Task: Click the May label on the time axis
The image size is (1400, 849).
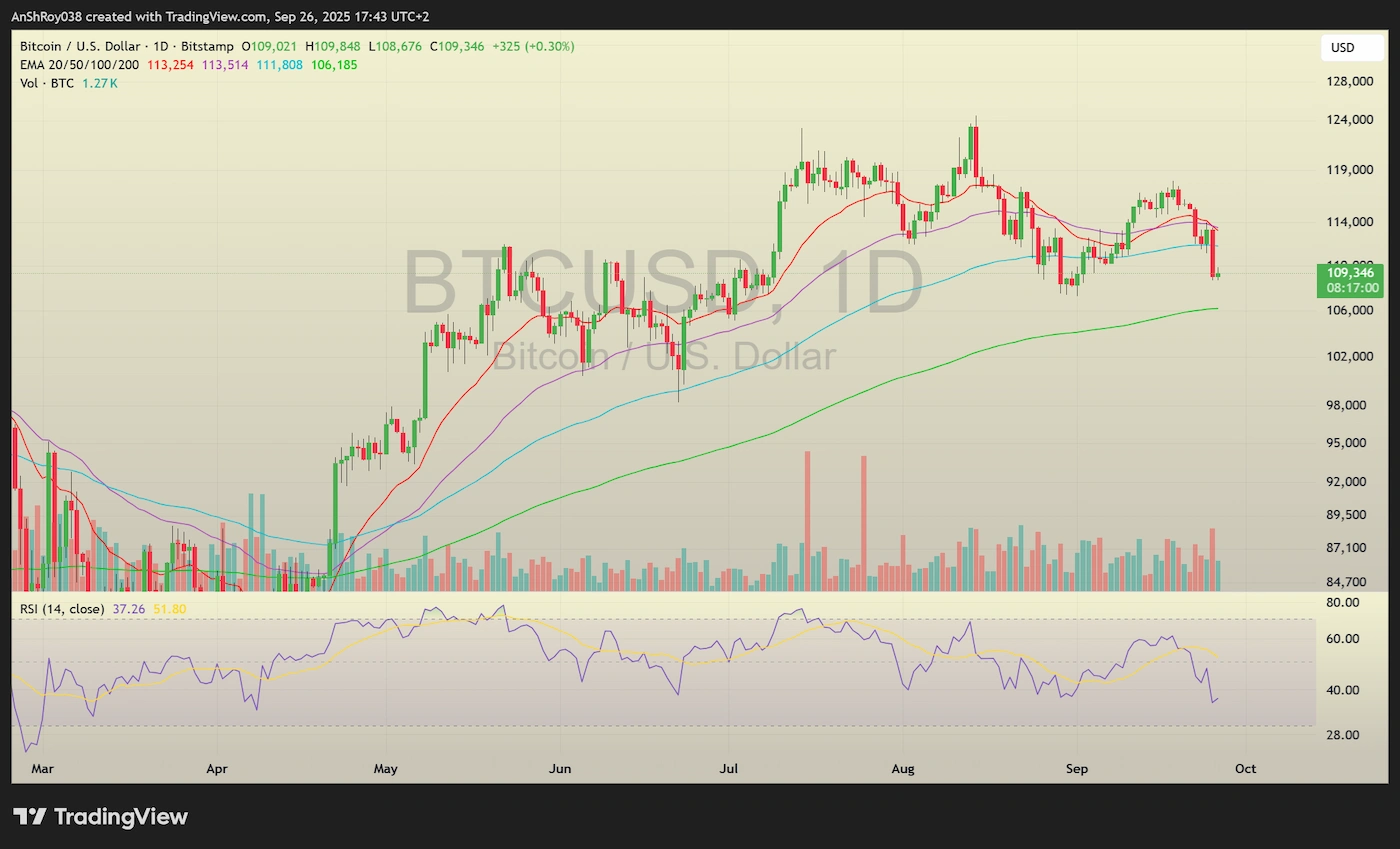Action: pyautogui.click(x=386, y=769)
